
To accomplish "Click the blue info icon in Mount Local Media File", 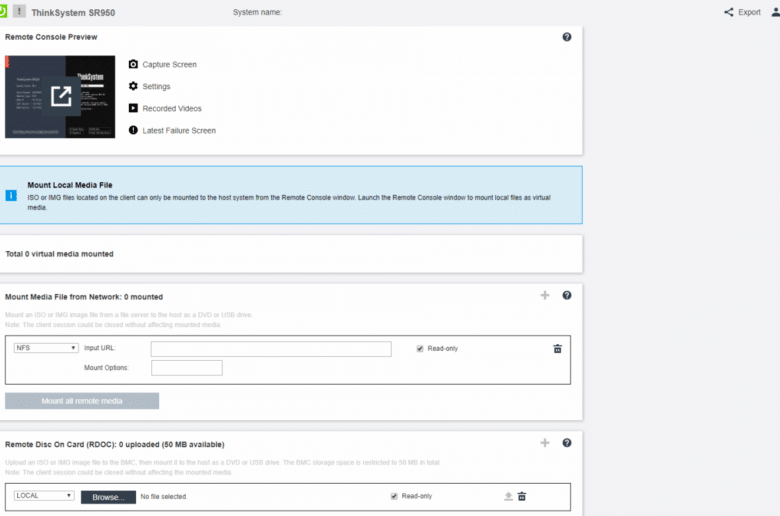I will [x=11, y=196].
